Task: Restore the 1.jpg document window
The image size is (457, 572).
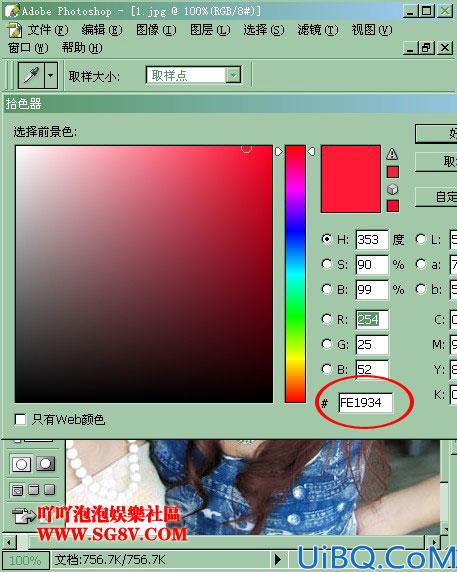Action: (427, 48)
